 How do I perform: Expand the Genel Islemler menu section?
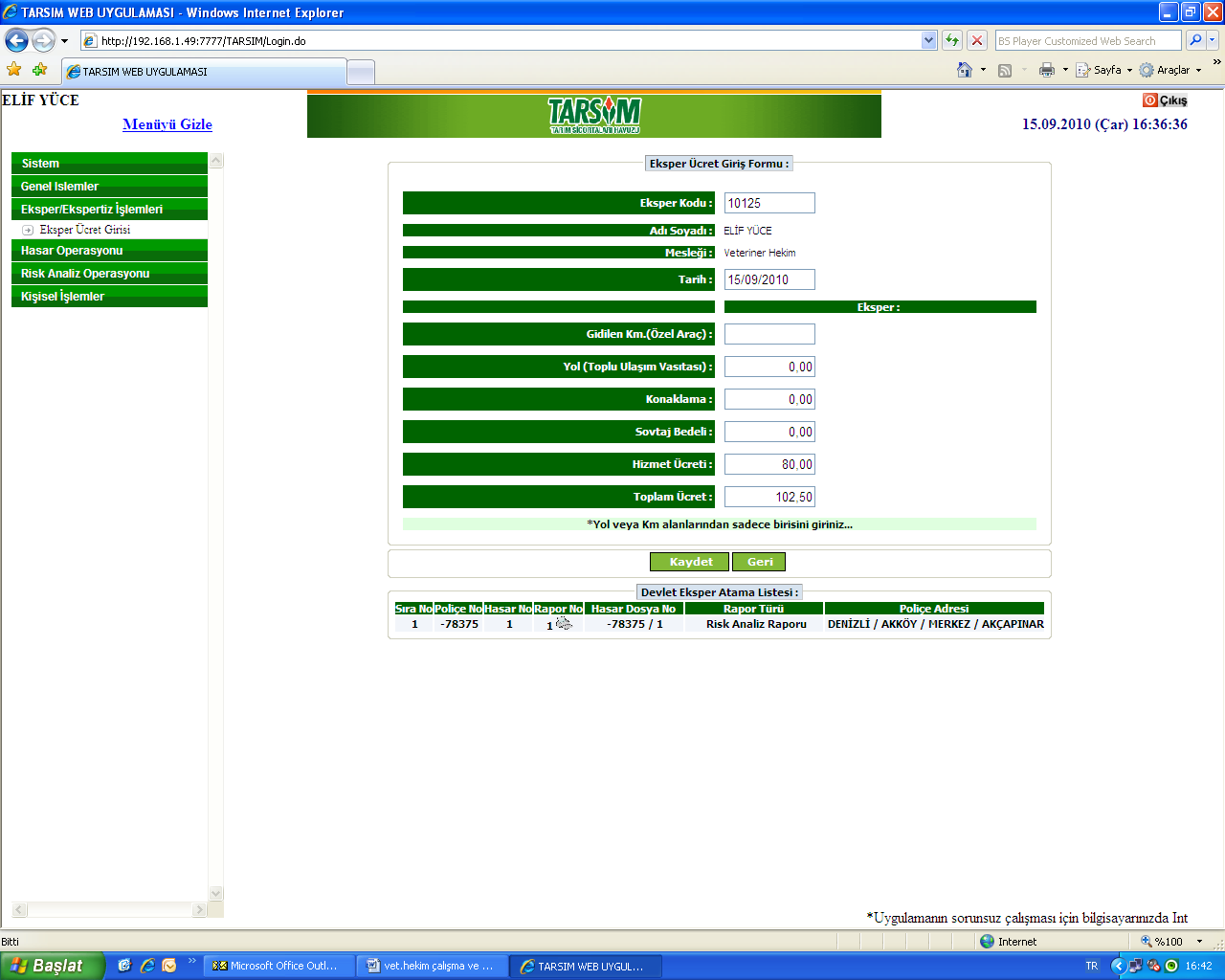pos(109,187)
